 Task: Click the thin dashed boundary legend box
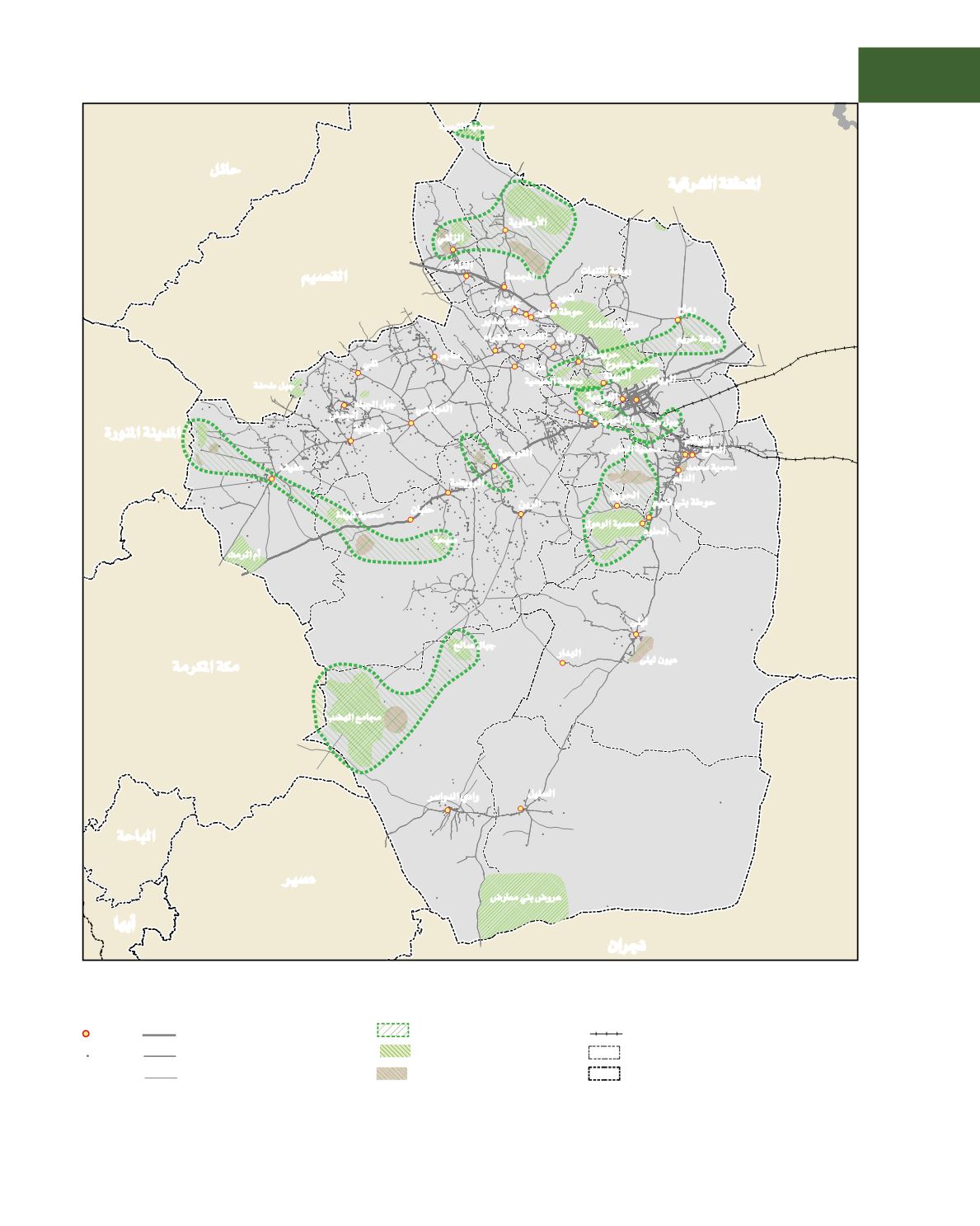coord(604,1053)
